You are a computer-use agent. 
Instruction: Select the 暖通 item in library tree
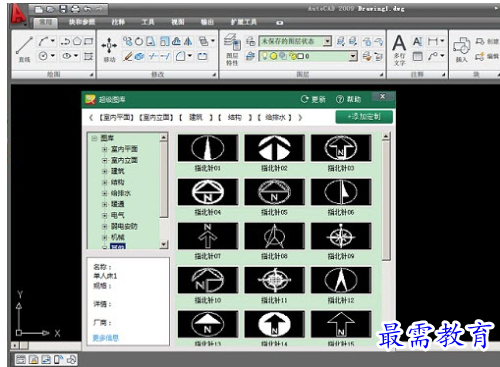click(x=118, y=204)
